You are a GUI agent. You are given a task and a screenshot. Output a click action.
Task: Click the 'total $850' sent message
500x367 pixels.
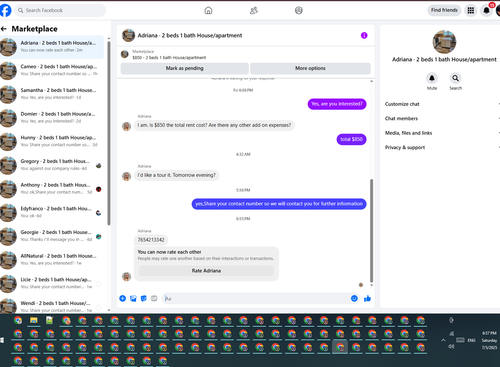click(x=351, y=139)
